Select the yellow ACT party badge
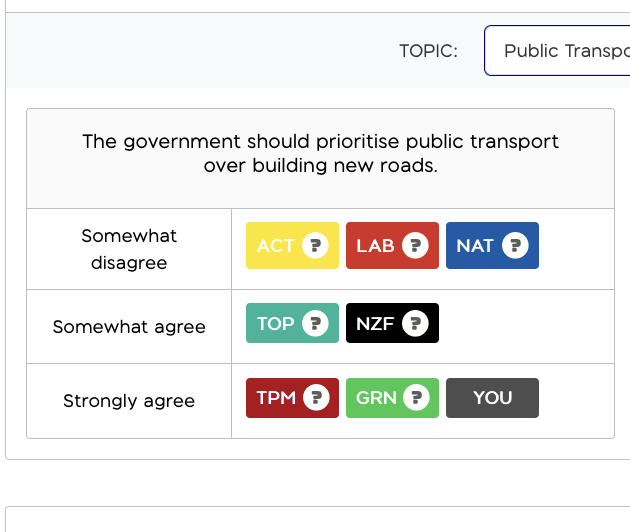Viewport: 630px width, 532px height. 292,246
